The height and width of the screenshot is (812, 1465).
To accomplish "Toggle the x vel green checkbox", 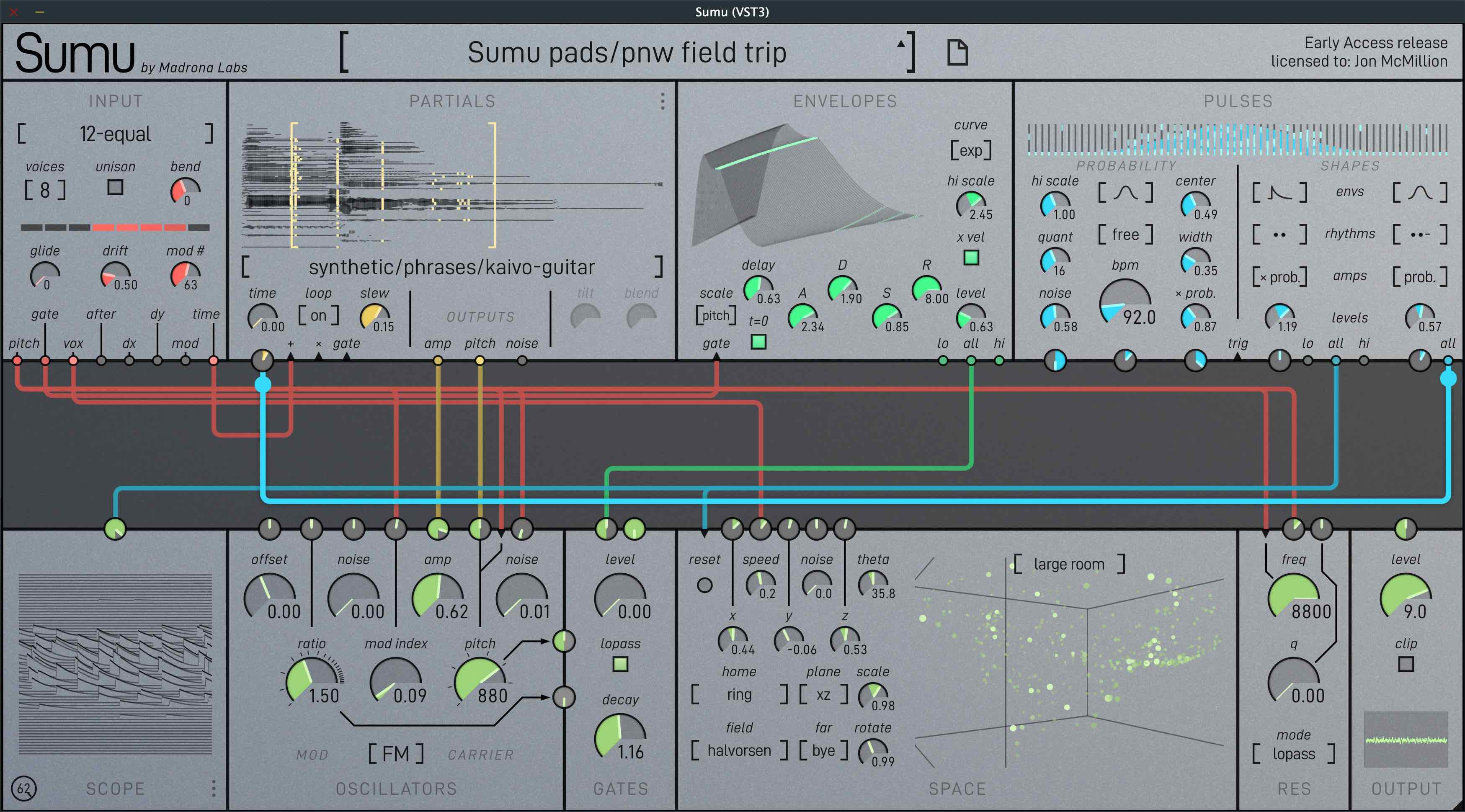I will click(x=971, y=258).
